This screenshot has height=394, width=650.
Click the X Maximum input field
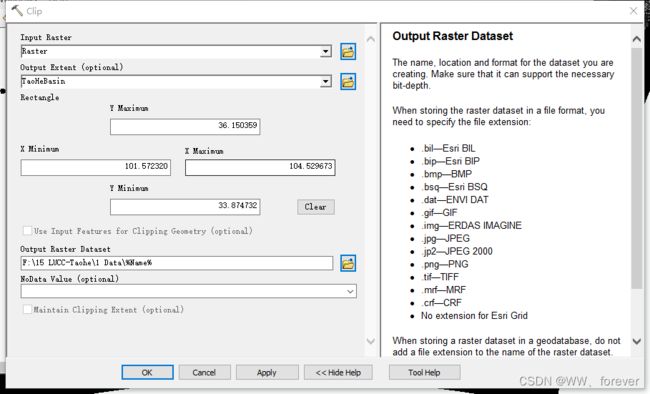260,168
